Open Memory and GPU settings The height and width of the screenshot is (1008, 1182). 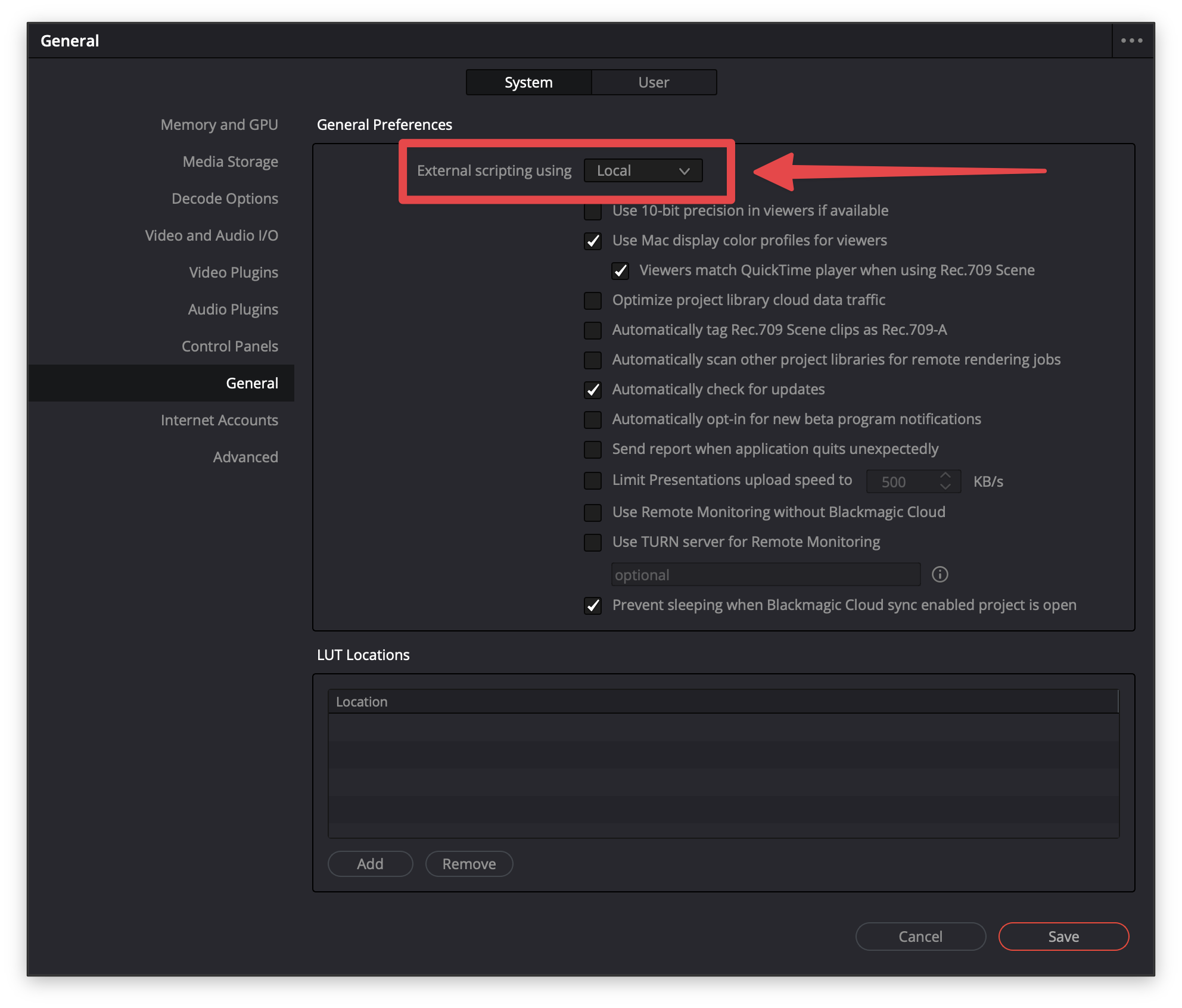(219, 125)
